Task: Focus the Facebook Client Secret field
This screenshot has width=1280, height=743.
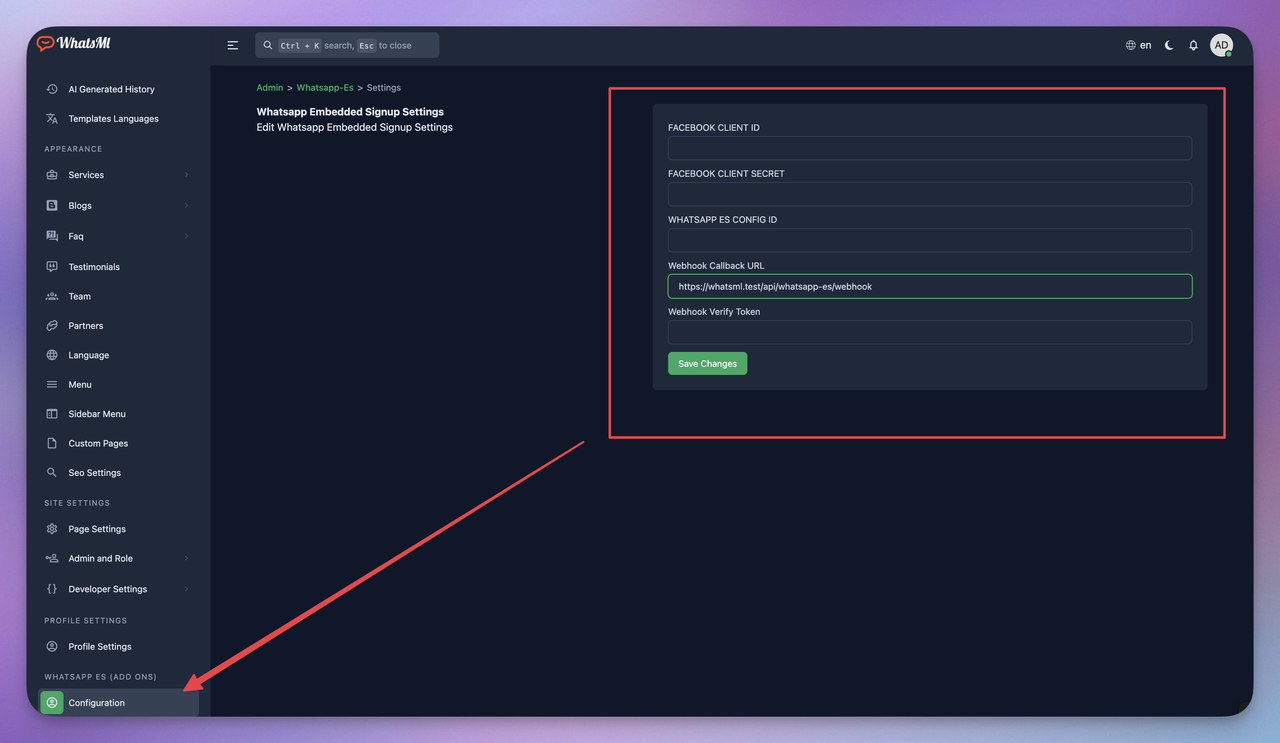Action: click(930, 194)
